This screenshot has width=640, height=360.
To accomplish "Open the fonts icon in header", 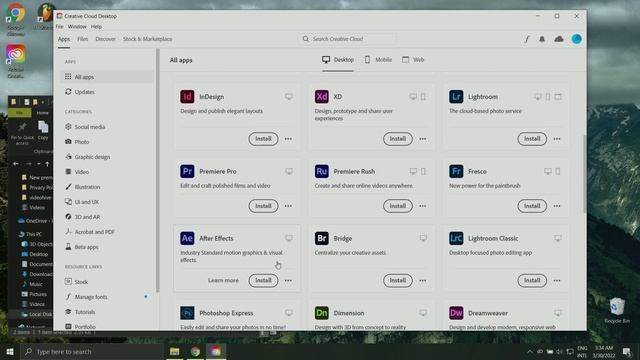I will coord(527,39).
